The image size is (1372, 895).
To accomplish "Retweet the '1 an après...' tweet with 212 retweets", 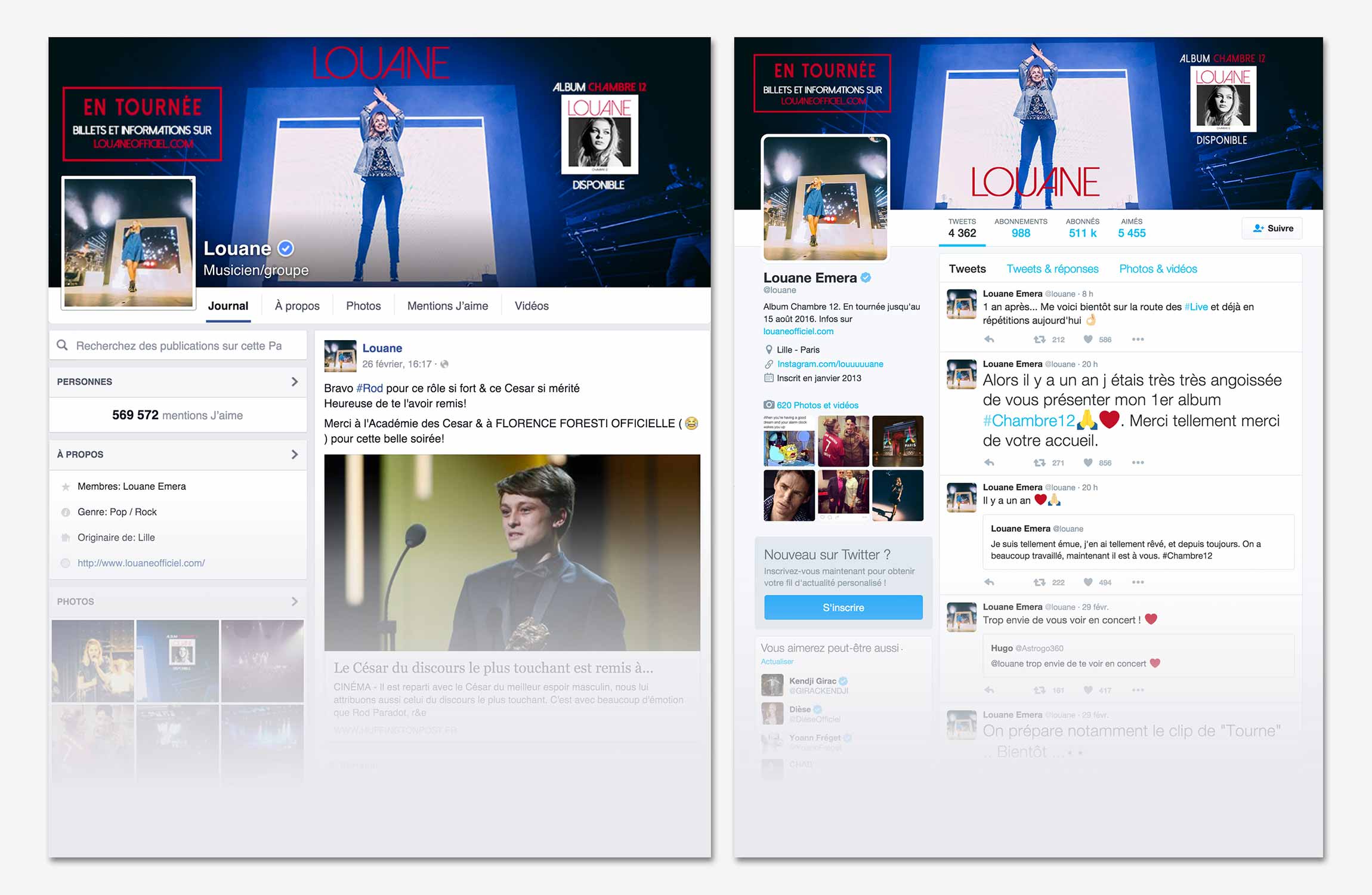I will coord(1039,340).
